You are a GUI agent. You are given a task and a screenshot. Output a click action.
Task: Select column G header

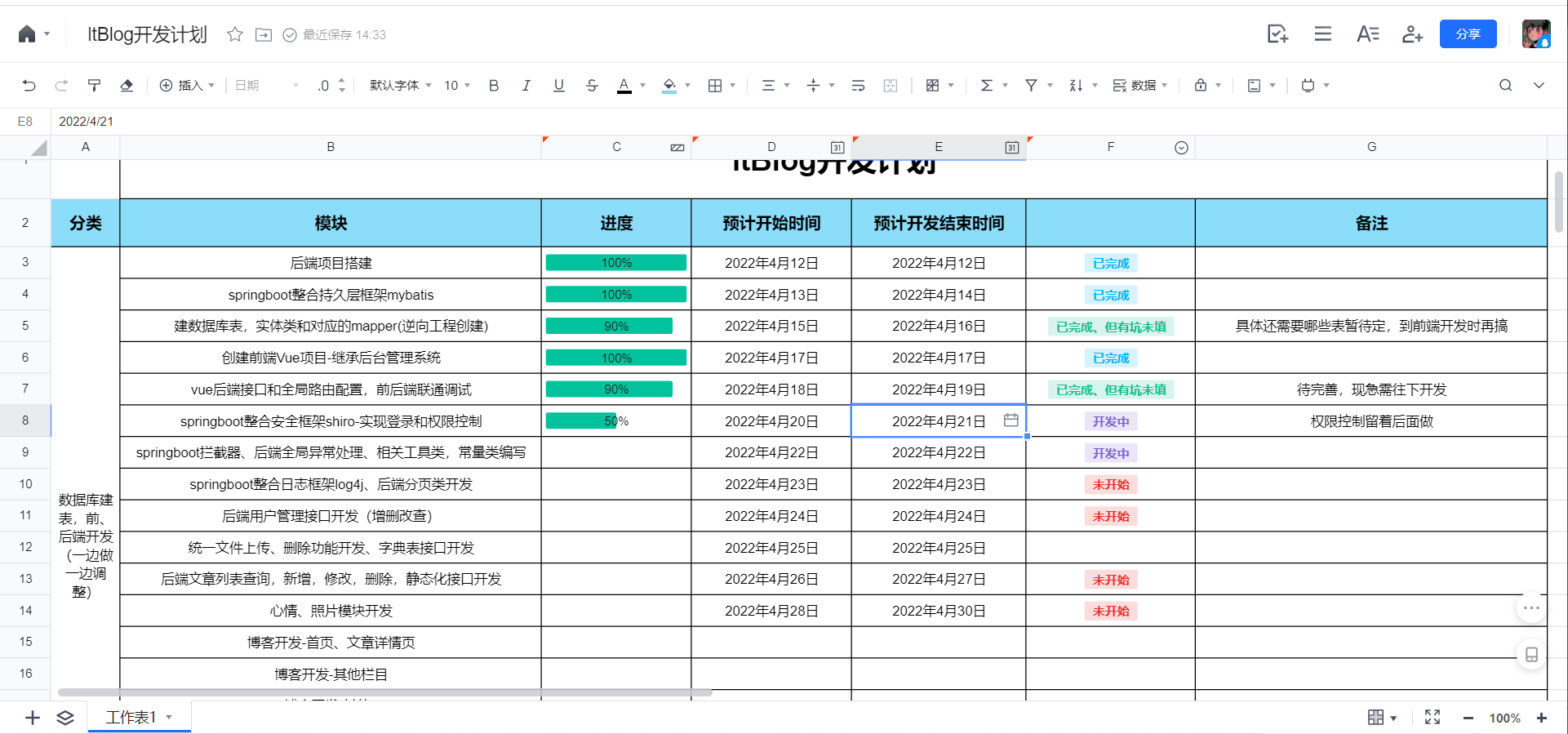(1371, 147)
